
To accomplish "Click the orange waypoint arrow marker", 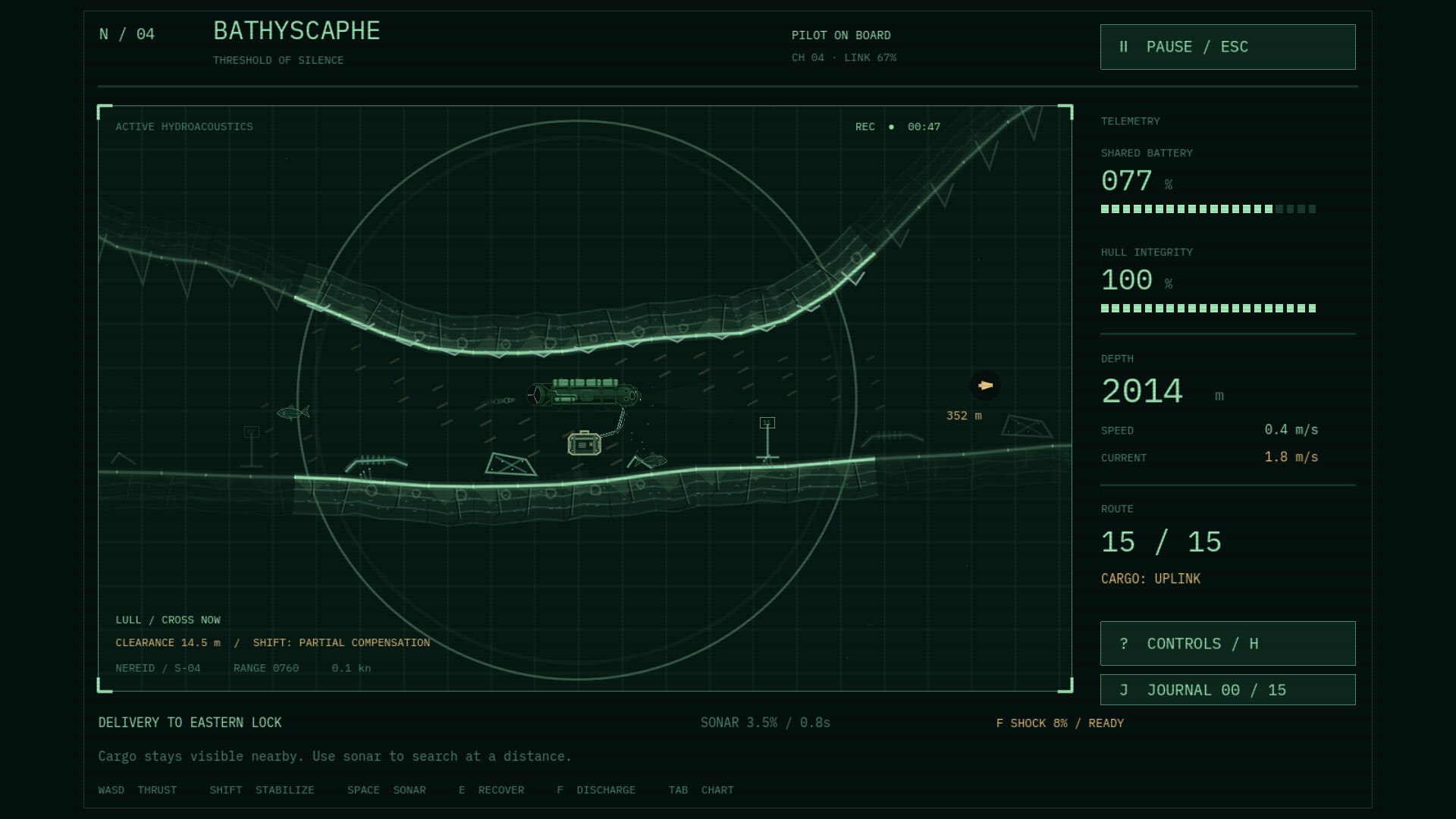I will click(x=985, y=385).
